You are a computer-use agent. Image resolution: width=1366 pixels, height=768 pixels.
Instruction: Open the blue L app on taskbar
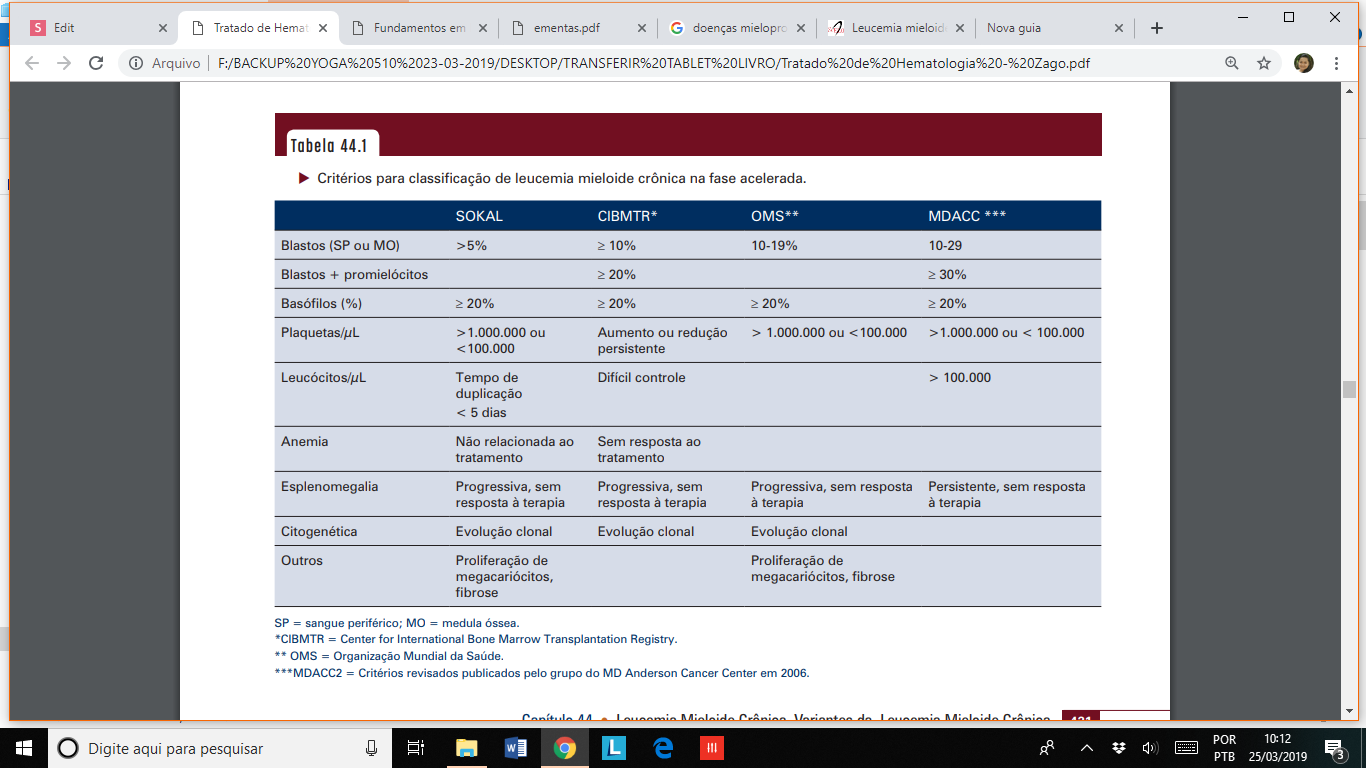tap(614, 748)
